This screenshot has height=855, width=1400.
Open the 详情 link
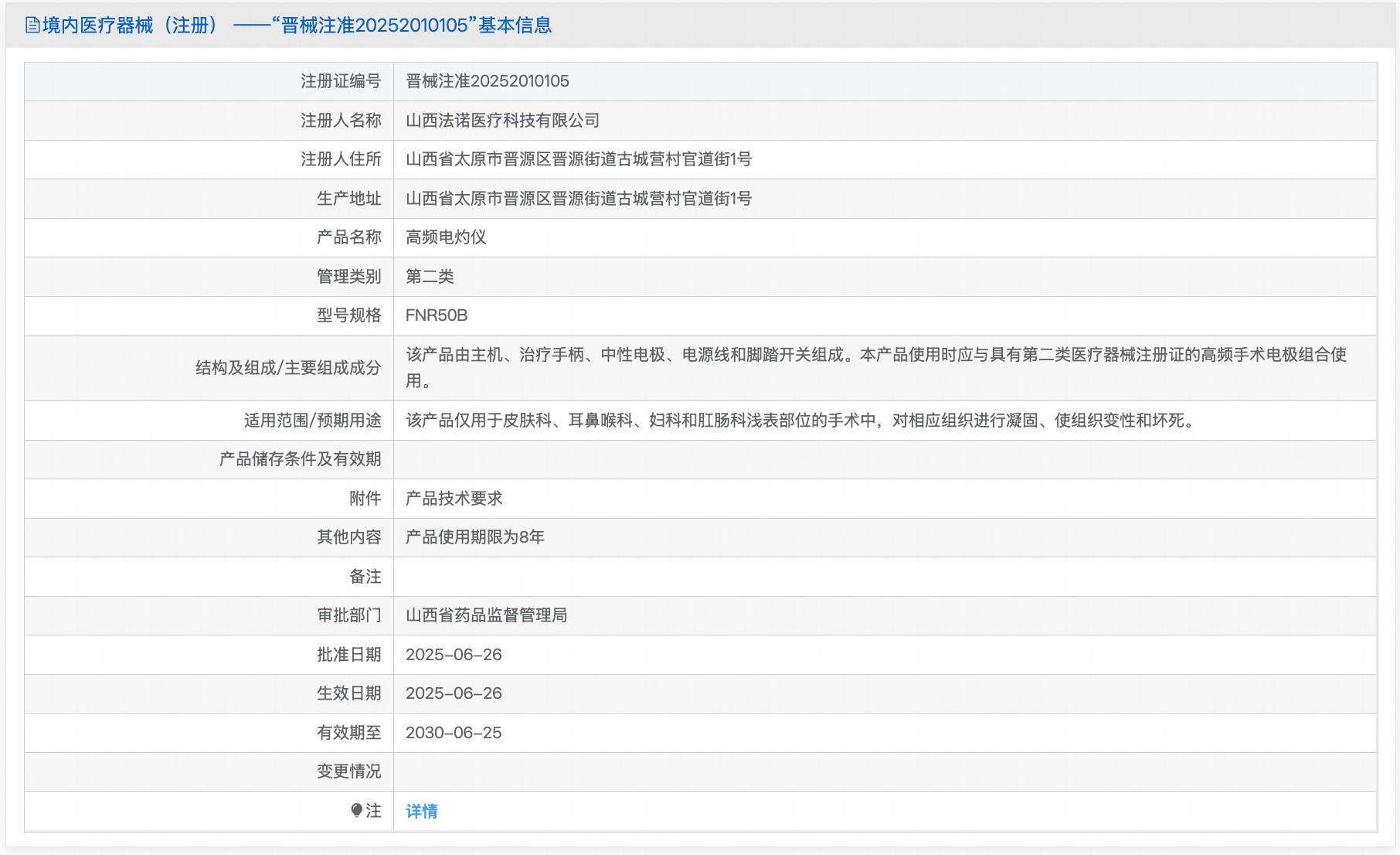pyautogui.click(x=421, y=811)
